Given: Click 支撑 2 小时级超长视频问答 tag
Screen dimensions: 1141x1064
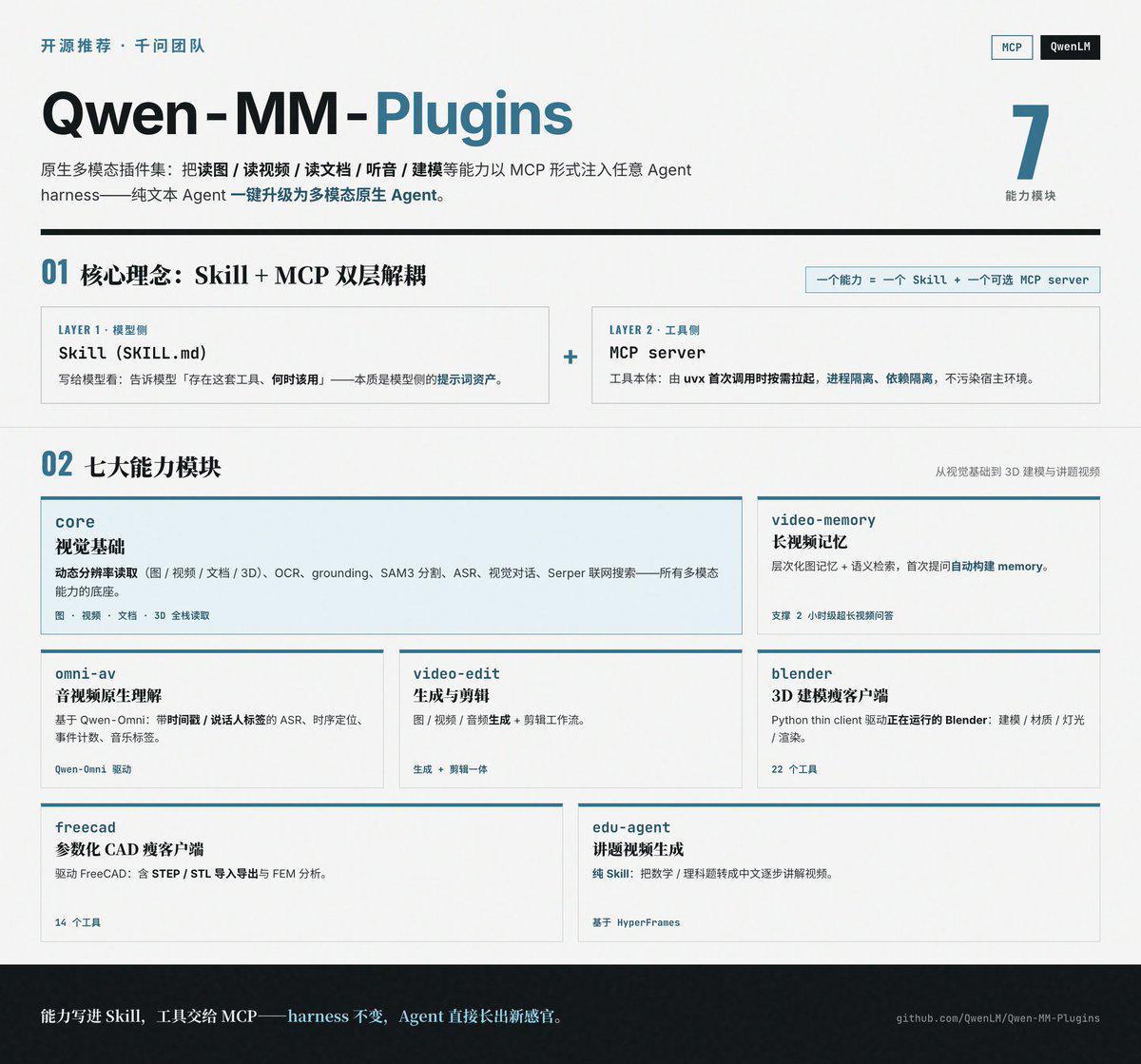Looking at the screenshot, I should pos(832,615).
